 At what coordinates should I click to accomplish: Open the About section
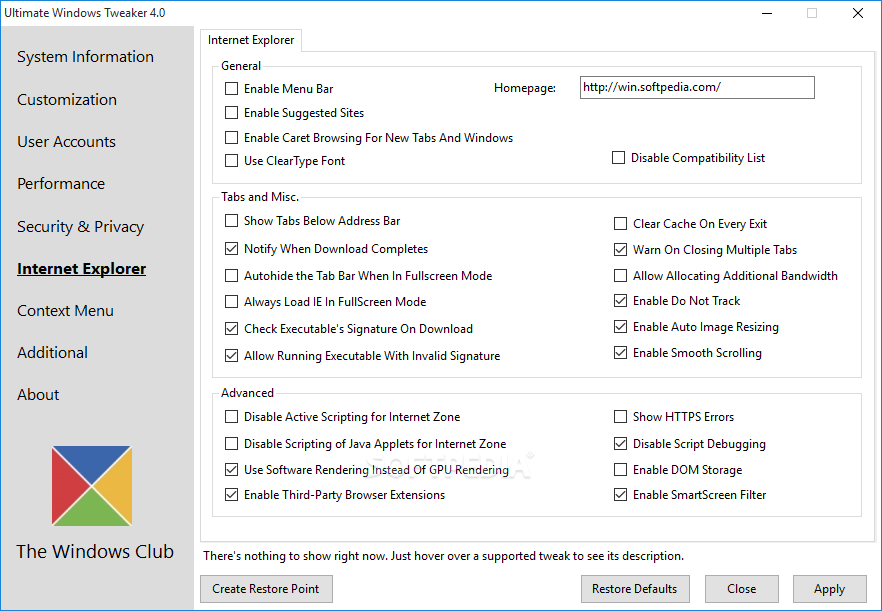38,395
